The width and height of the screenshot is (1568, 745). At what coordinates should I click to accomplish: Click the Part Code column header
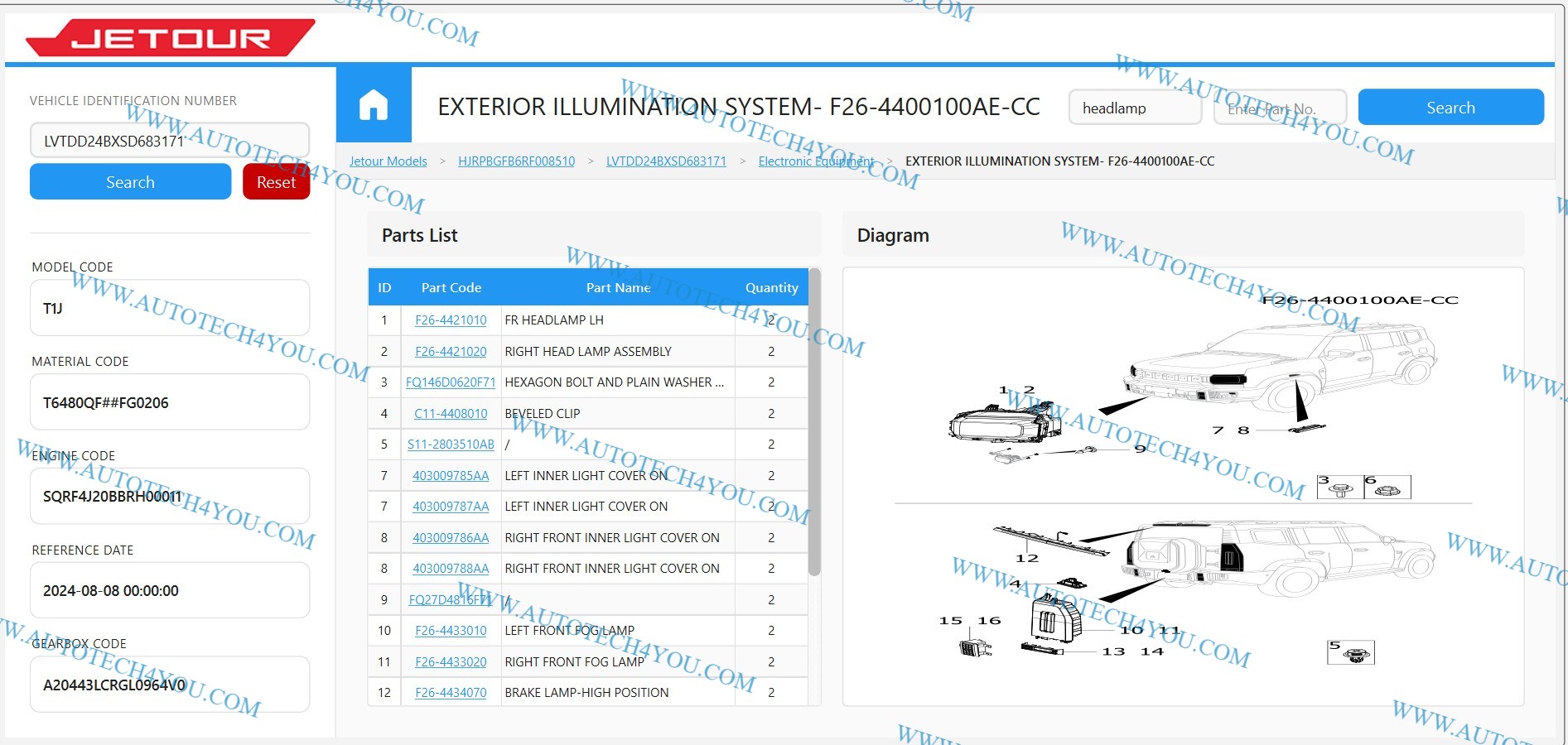click(451, 287)
